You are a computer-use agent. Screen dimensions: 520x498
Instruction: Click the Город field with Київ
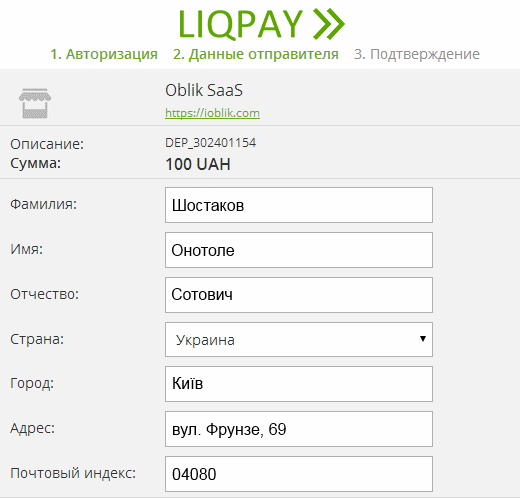[x=299, y=384]
